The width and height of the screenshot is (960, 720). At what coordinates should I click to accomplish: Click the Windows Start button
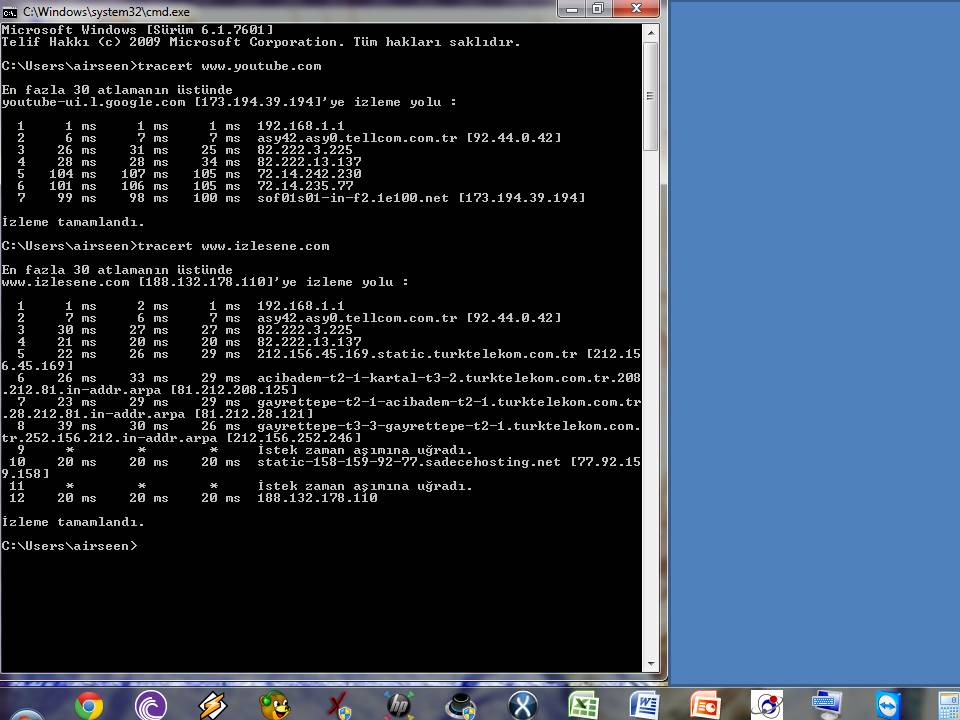point(24,710)
